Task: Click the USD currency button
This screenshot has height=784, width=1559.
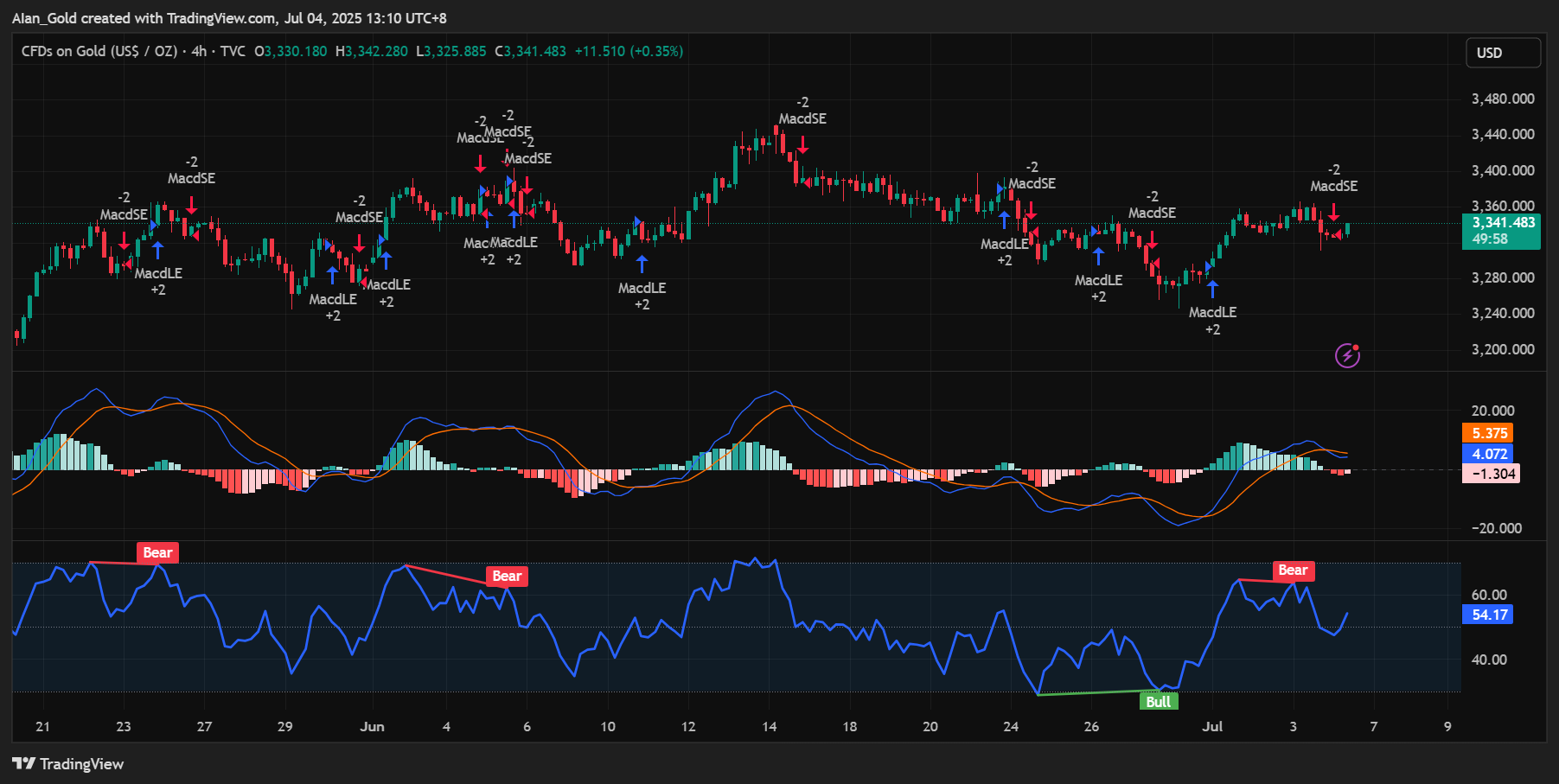Action: [1503, 53]
